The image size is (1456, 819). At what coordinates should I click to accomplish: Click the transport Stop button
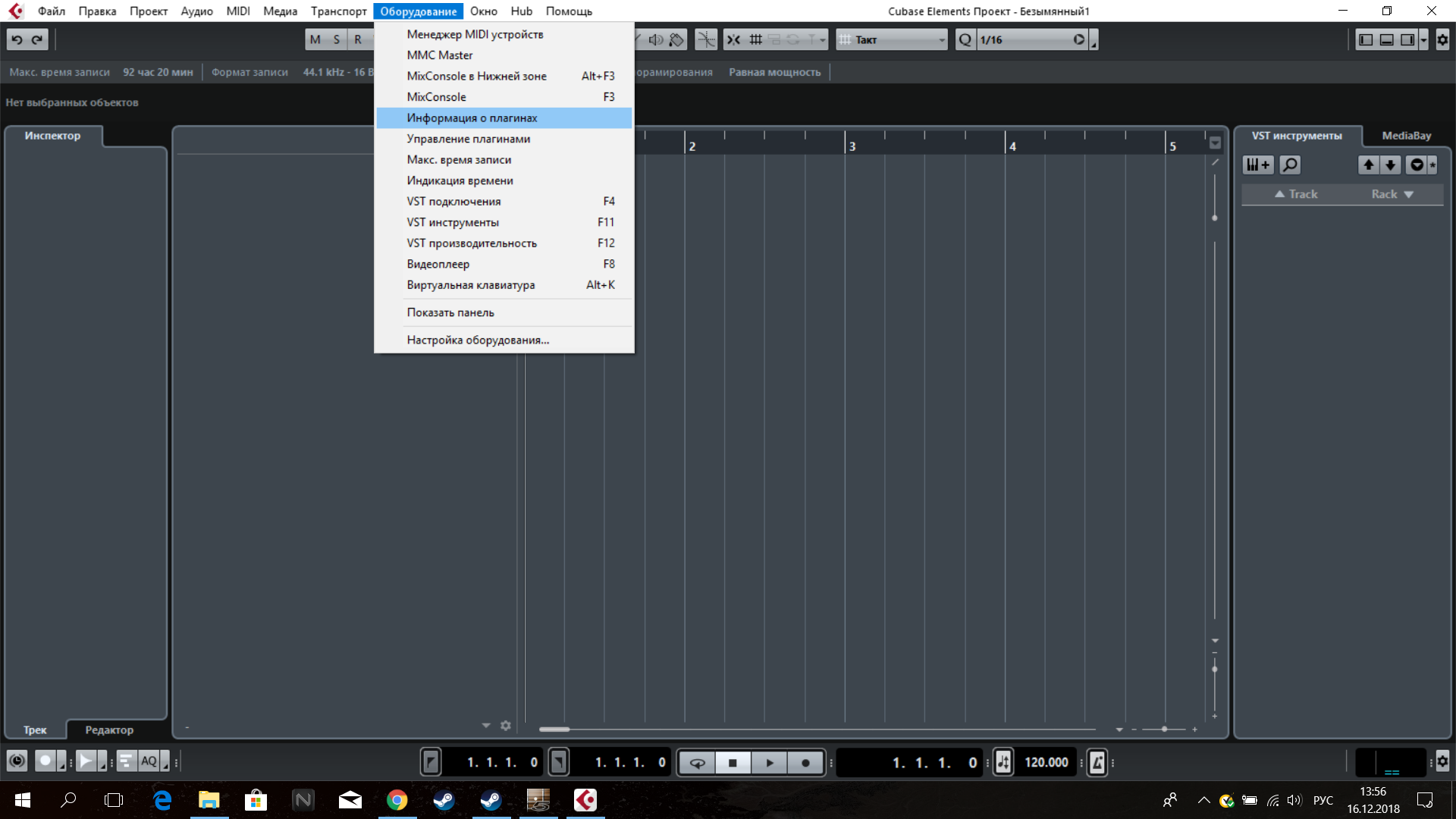point(733,763)
